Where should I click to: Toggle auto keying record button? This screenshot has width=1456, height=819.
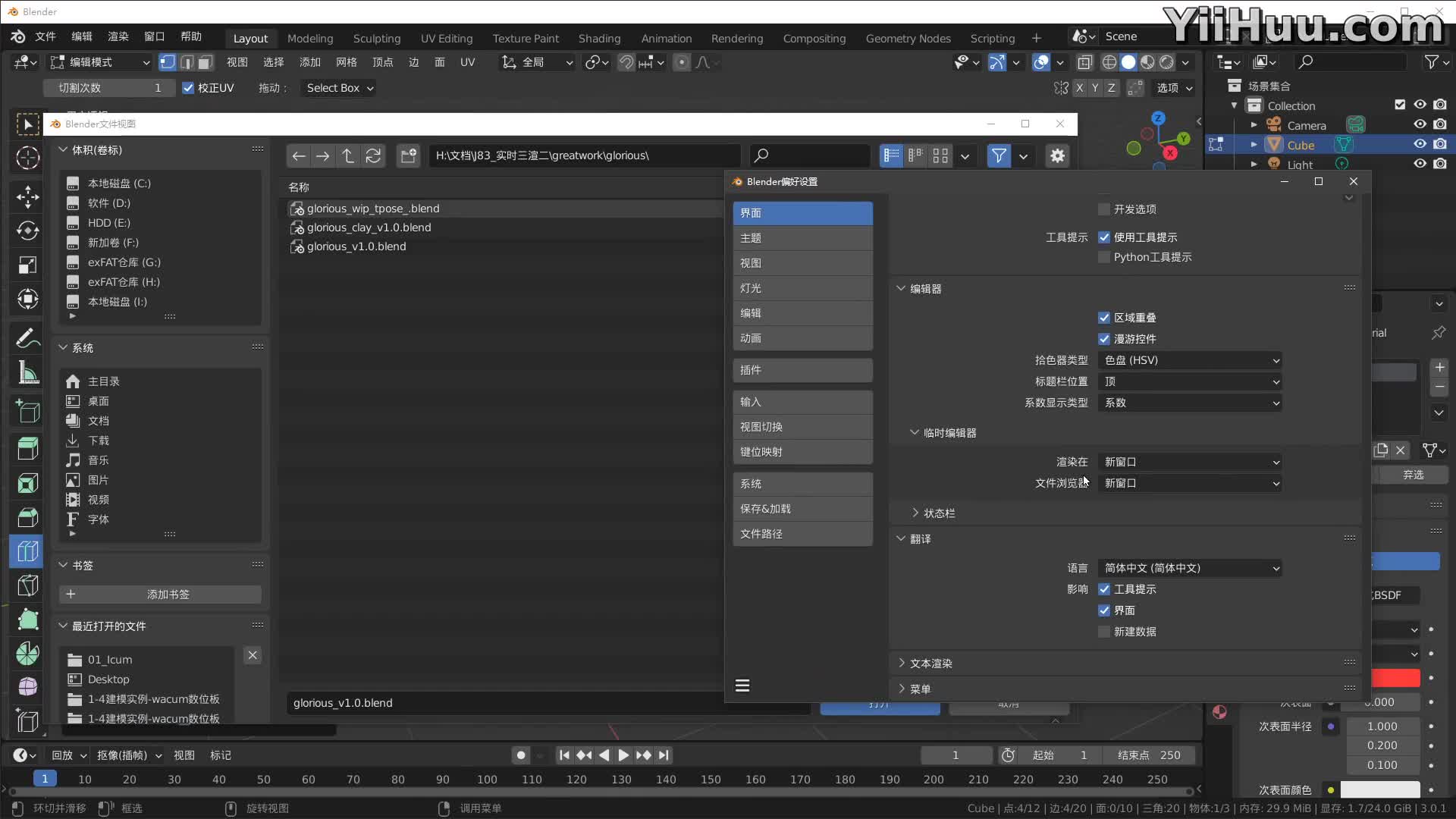pyautogui.click(x=520, y=755)
